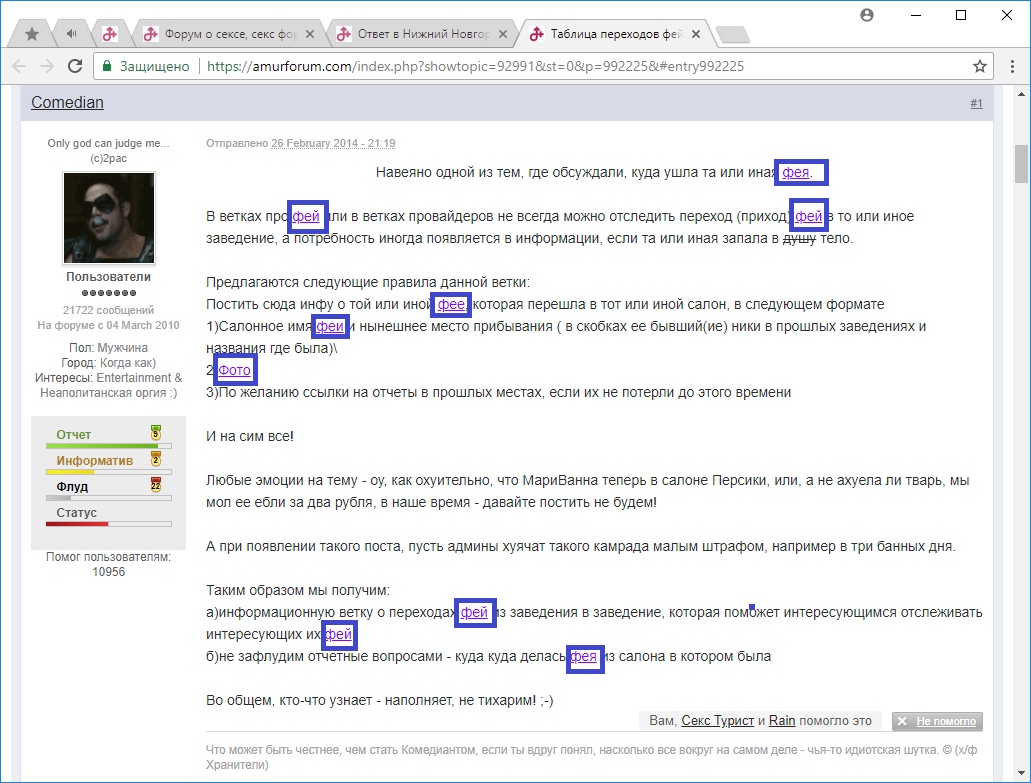1031x783 pixels.
Task: Open the Comedian username link
Action: (67, 103)
